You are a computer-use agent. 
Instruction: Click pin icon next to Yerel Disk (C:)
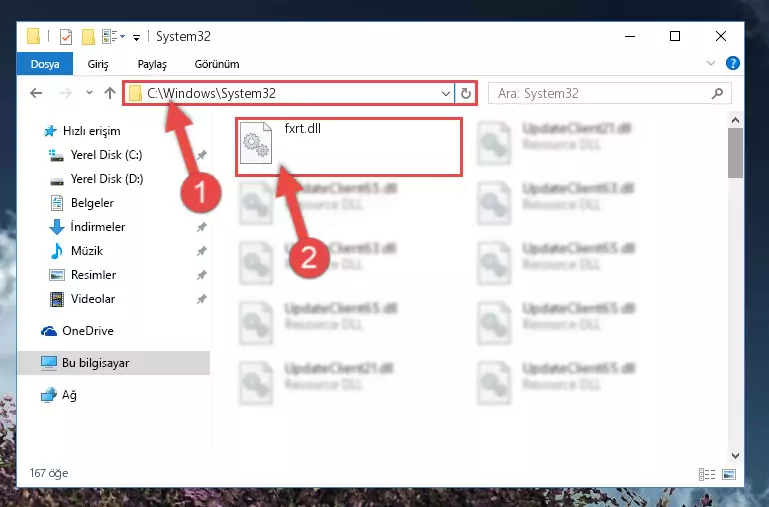tap(202, 155)
